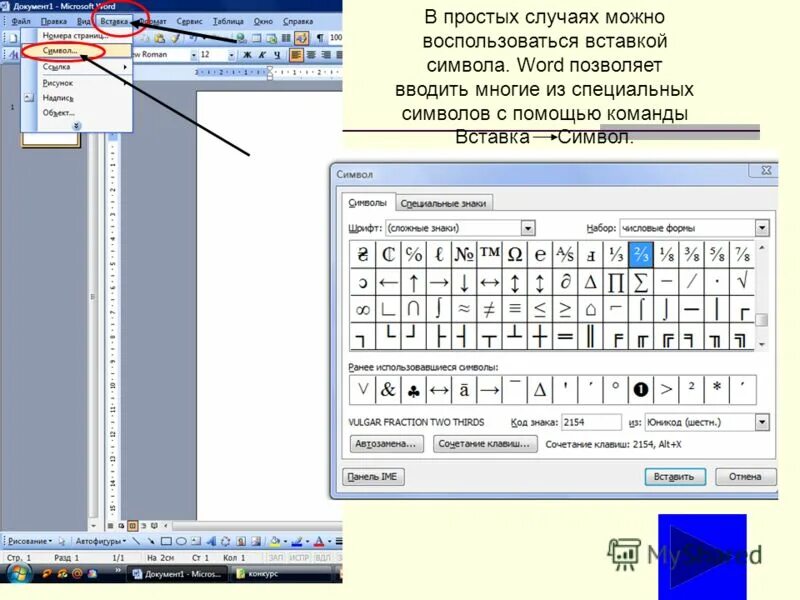This screenshot has width=800, height=600.
Task: Open the Файл menu
Action: (21, 21)
